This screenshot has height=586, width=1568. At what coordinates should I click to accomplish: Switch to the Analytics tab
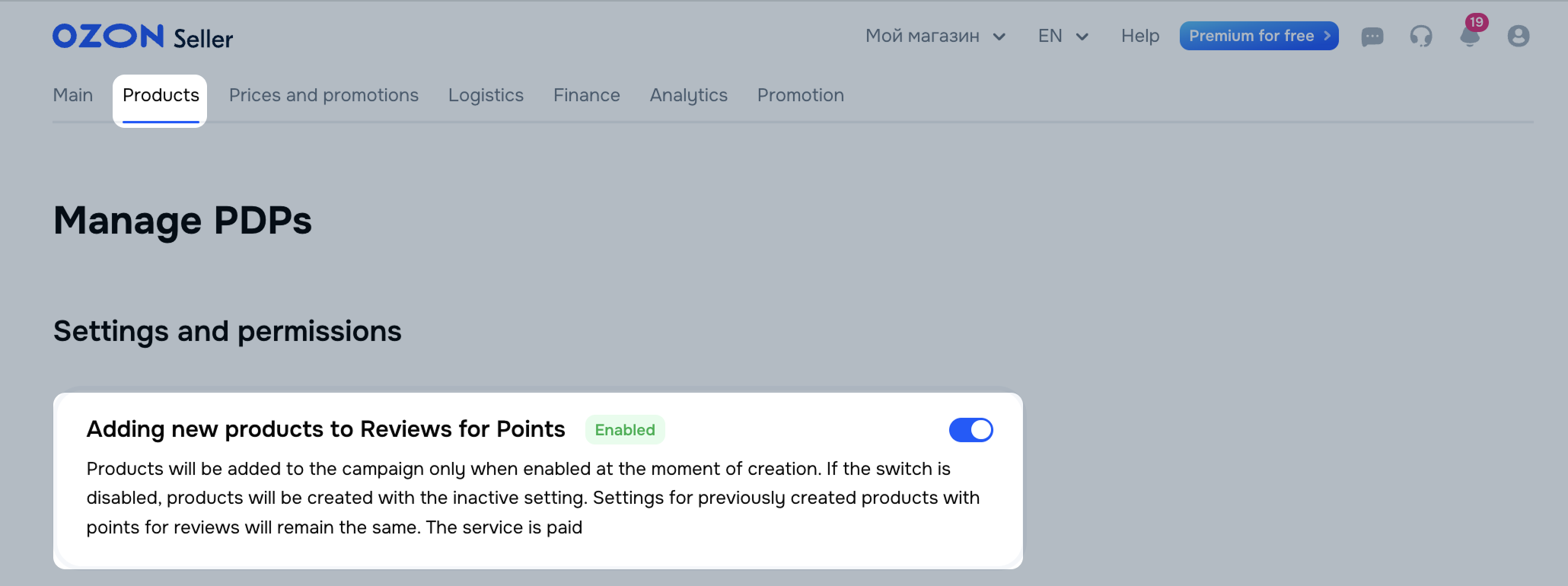(689, 95)
